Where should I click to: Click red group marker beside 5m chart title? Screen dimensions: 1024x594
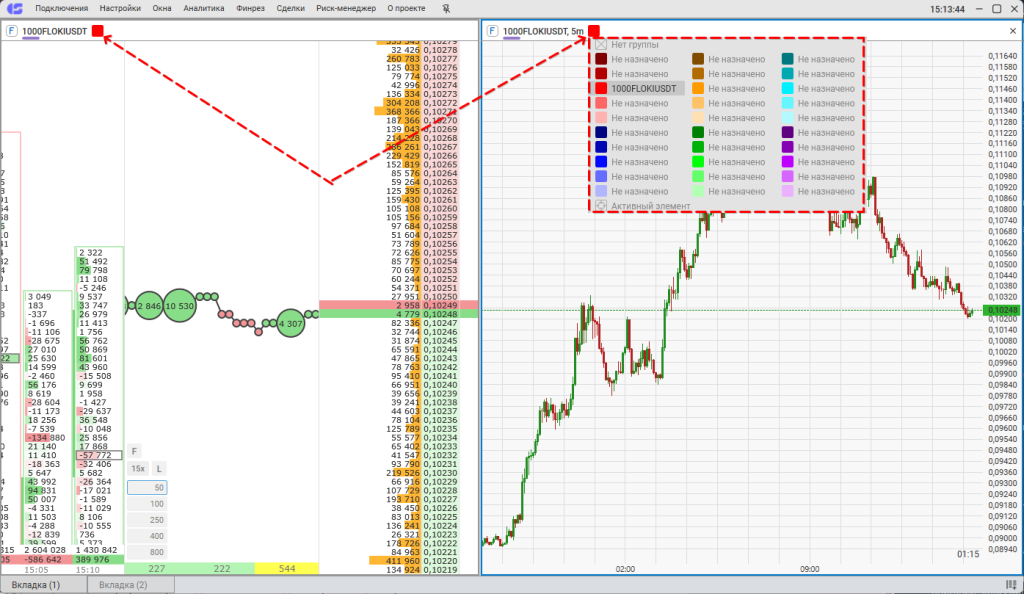point(594,31)
